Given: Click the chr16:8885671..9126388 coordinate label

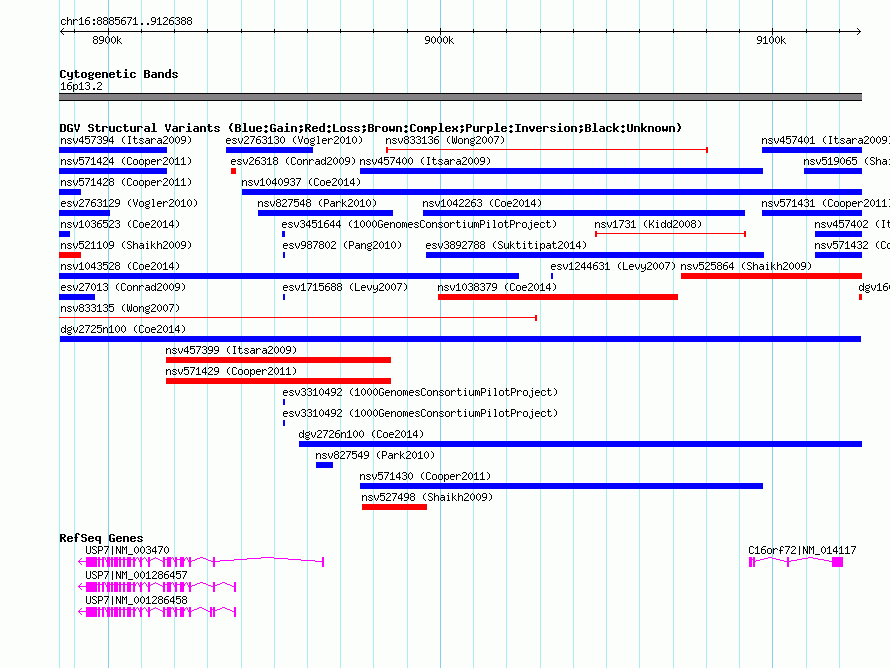Looking at the screenshot, I should pos(126,21).
